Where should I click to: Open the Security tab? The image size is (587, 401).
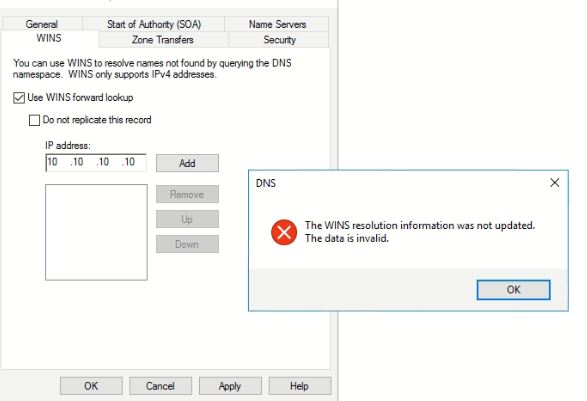(x=279, y=40)
